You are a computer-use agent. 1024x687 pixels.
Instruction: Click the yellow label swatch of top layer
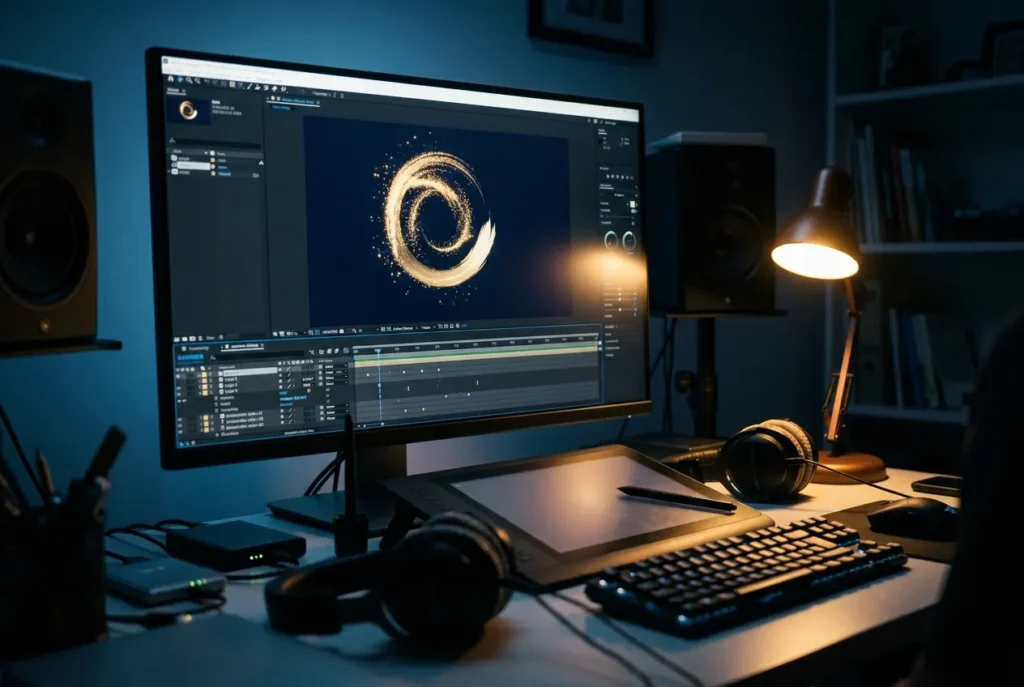pyautogui.click(x=204, y=375)
